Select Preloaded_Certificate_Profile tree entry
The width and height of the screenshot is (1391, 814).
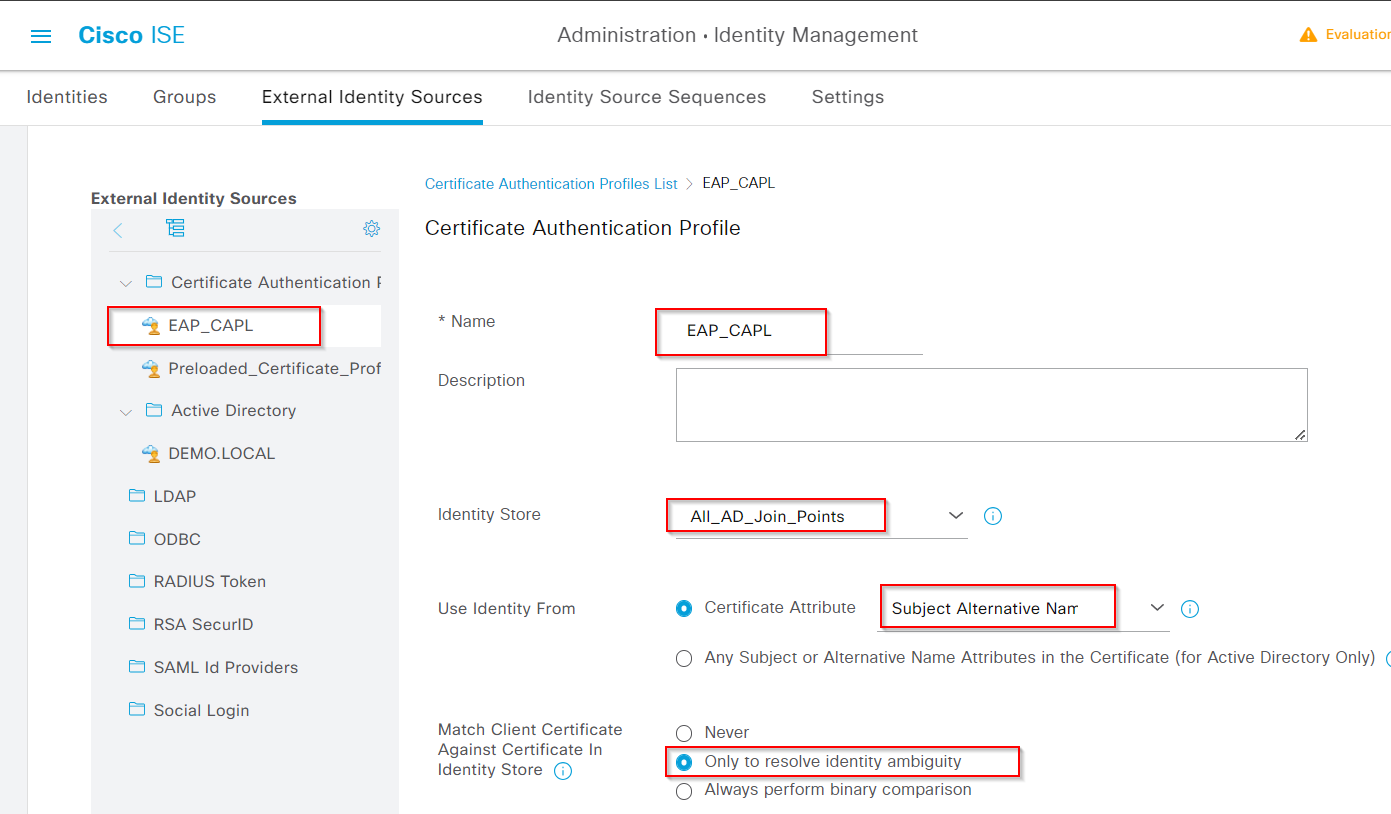pos(275,368)
